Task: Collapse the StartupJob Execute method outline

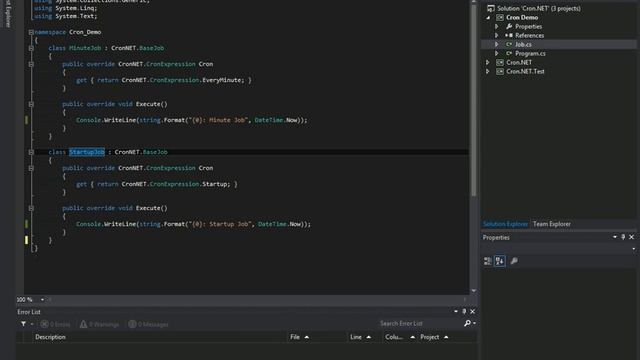Action: click(x=31, y=208)
